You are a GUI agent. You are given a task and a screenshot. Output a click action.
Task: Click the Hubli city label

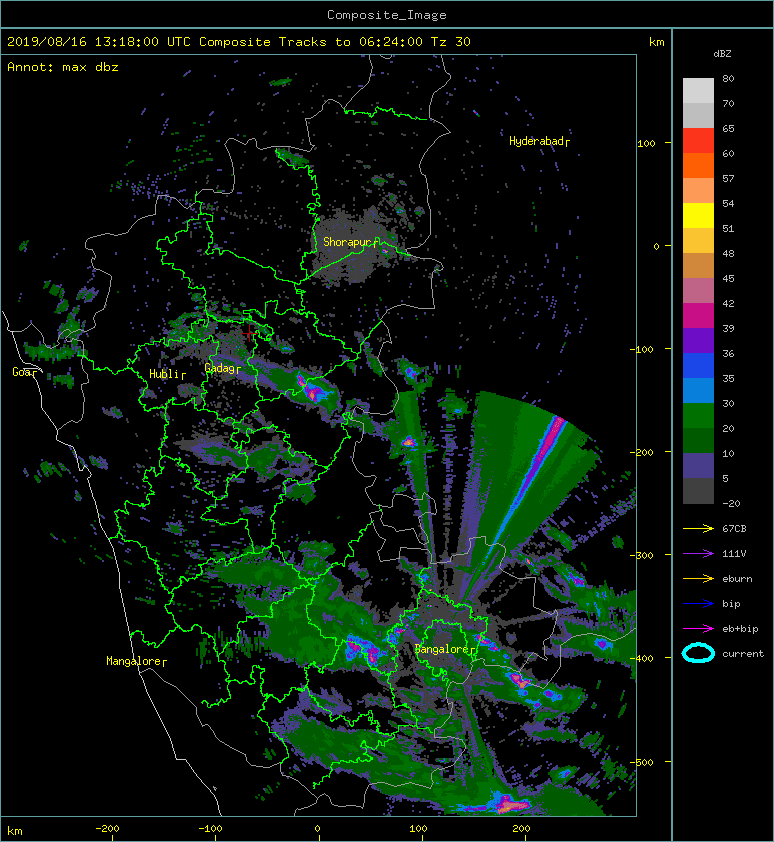click(164, 374)
